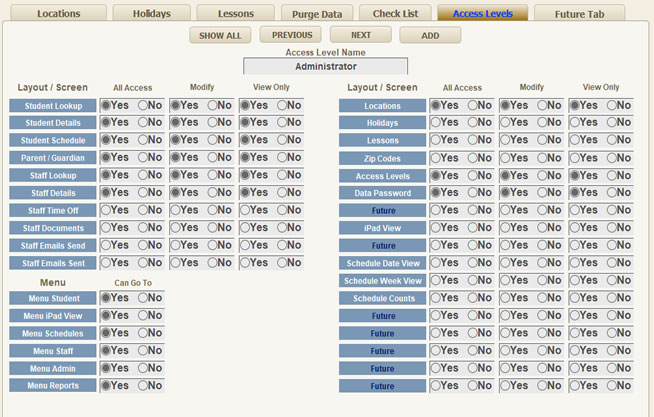Select the Access Levels tab
This screenshot has width=654, height=417.
(483, 13)
